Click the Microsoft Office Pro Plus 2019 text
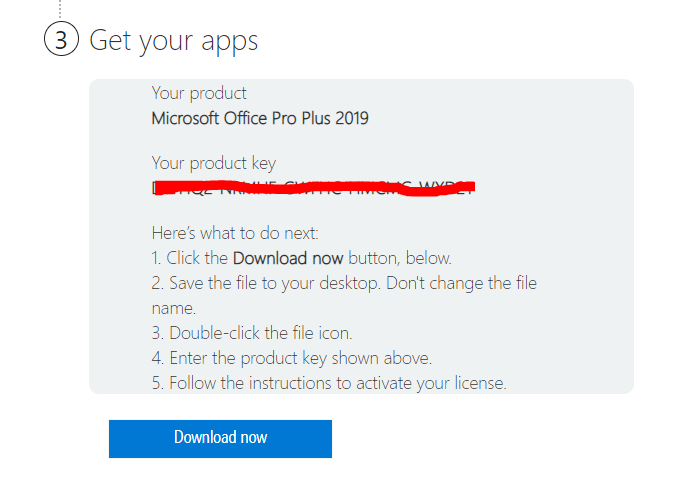Viewport: 688px width, 493px height. pos(259,118)
